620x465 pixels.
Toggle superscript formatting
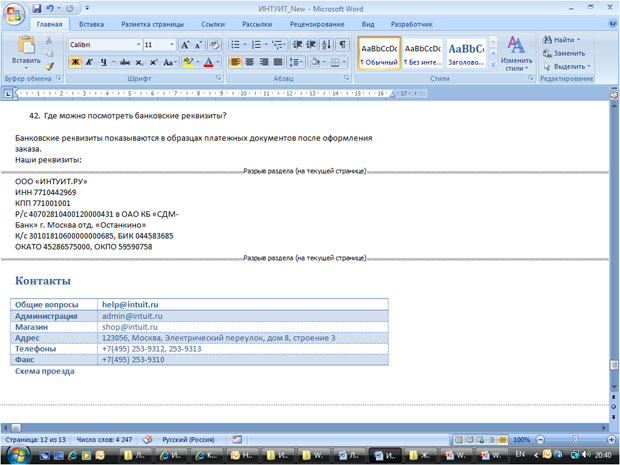153,62
